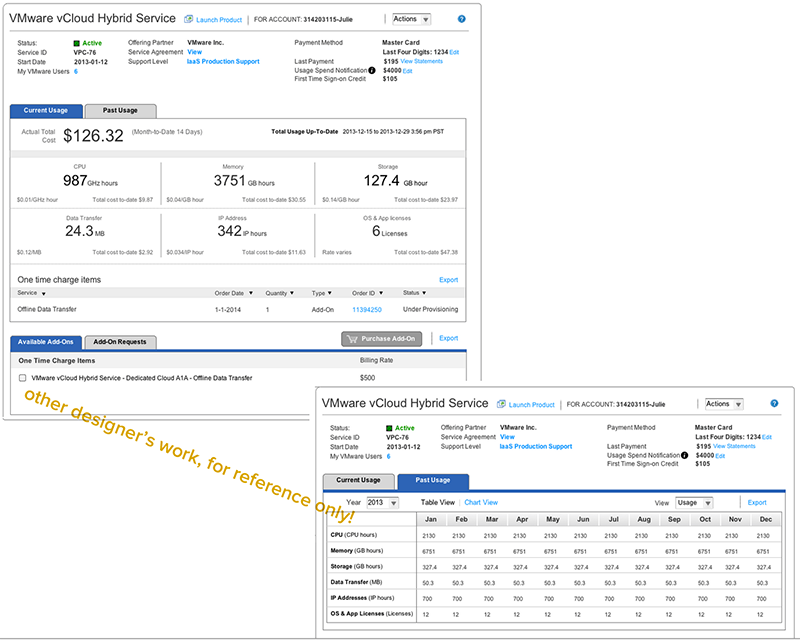Check the Dedicated Cloud A1A Offline Data Transfer box

click(x=22, y=378)
